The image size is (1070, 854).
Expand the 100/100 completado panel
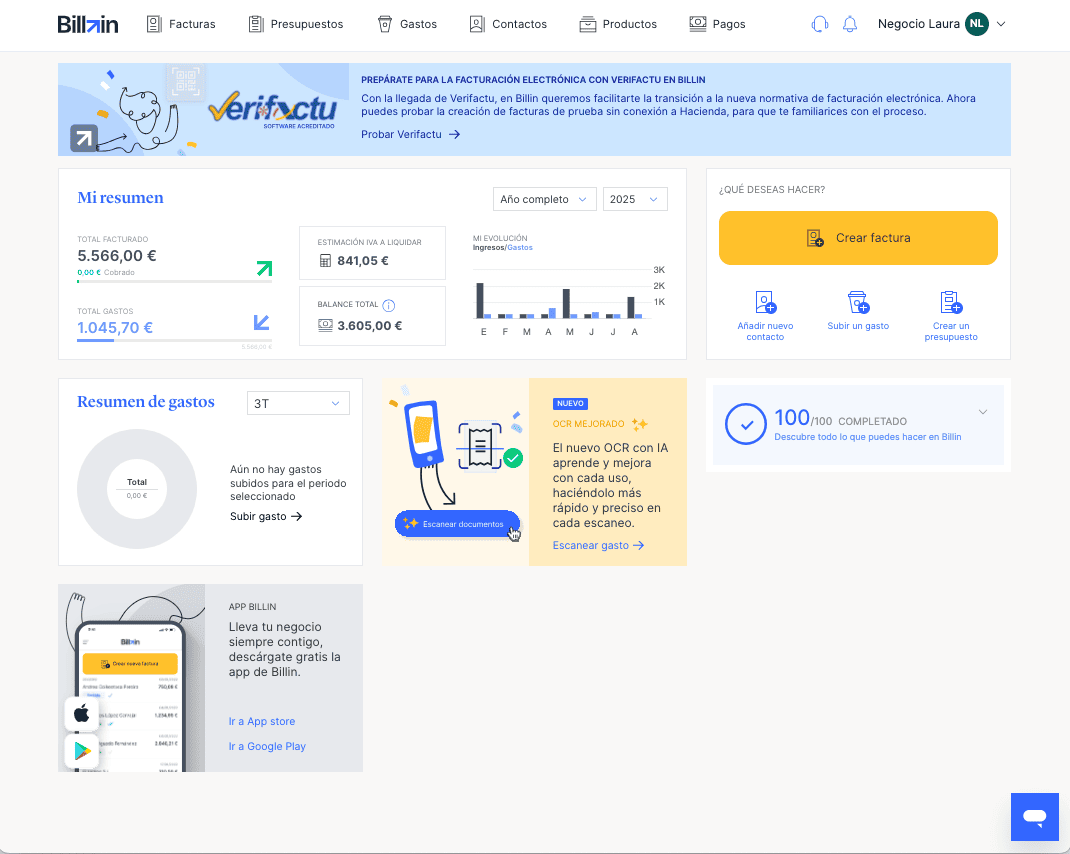click(x=983, y=412)
